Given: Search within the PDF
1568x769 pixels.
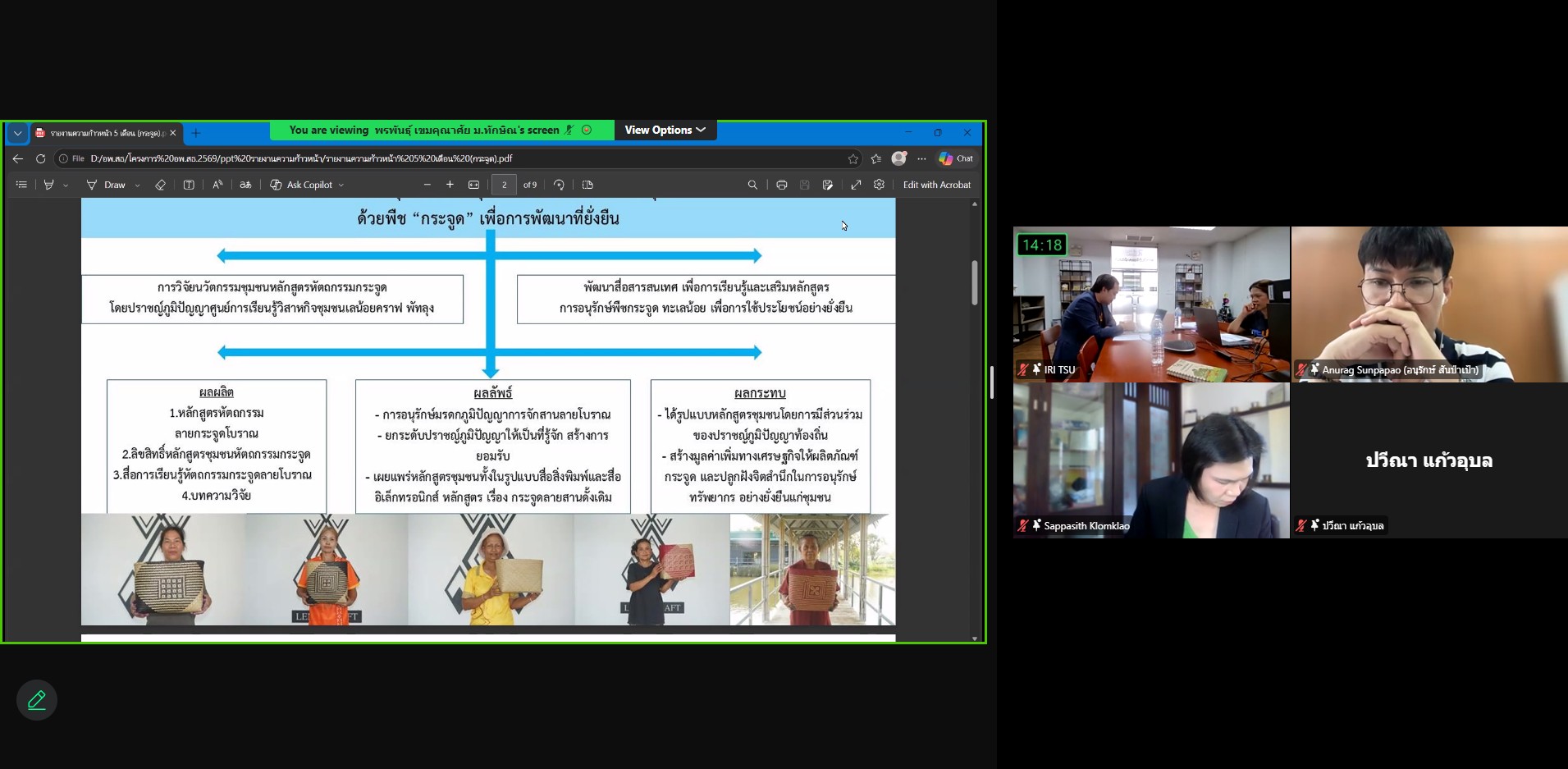Looking at the screenshot, I should [x=752, y=185].
